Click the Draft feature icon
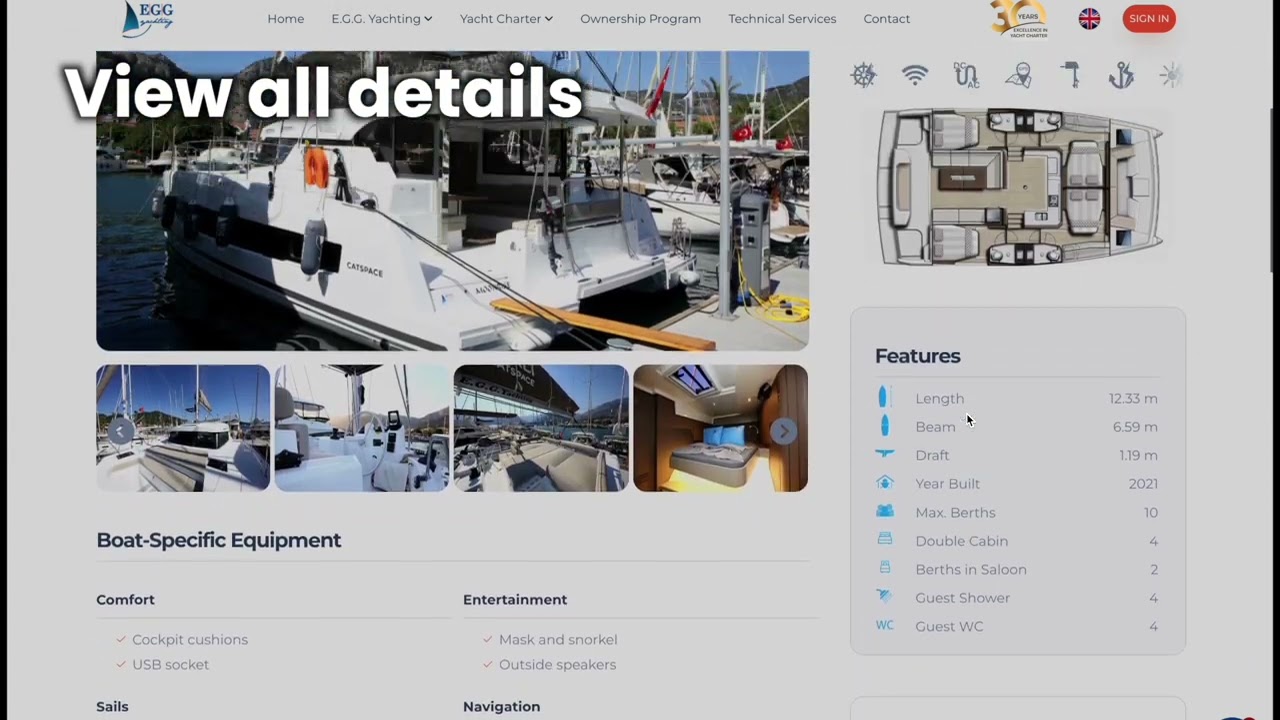Image resolution: width=1280 pixels, height=720 pixels. click(884, 454)
